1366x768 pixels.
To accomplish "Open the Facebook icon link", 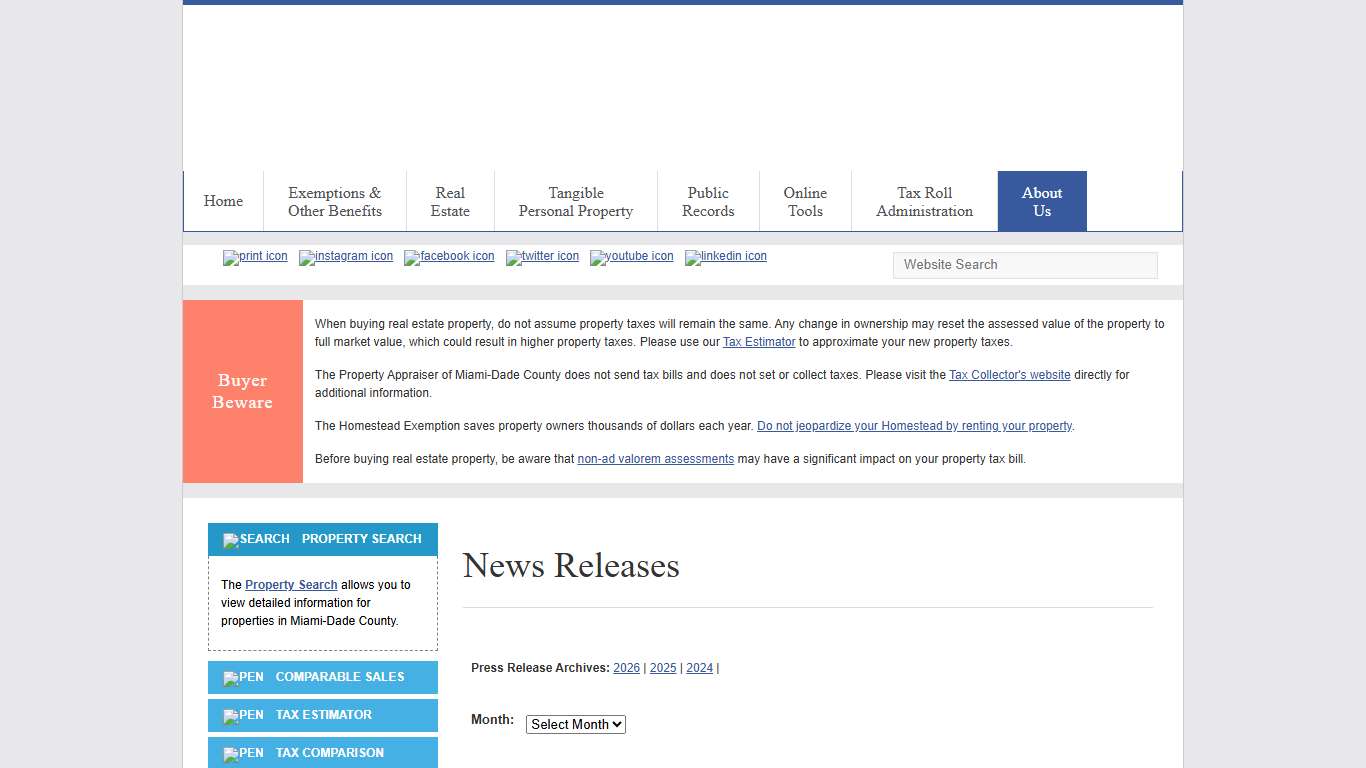I will point(448,257).
